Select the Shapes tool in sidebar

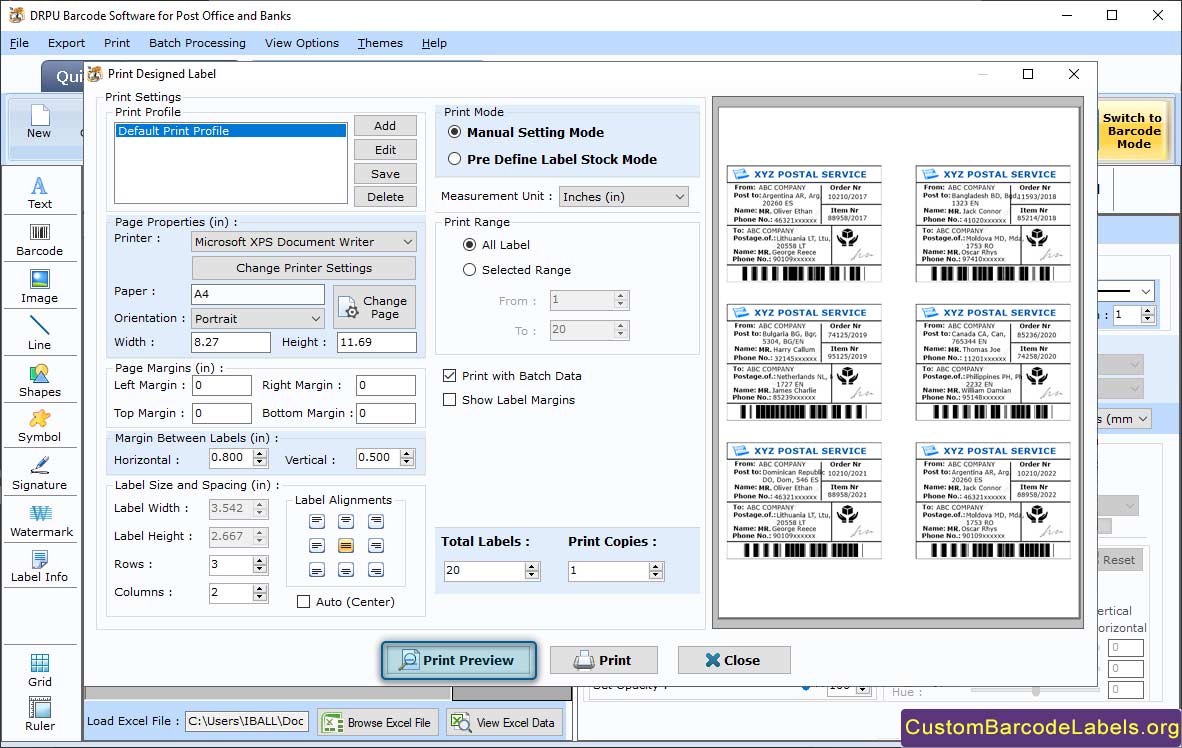tap(39, 381)
